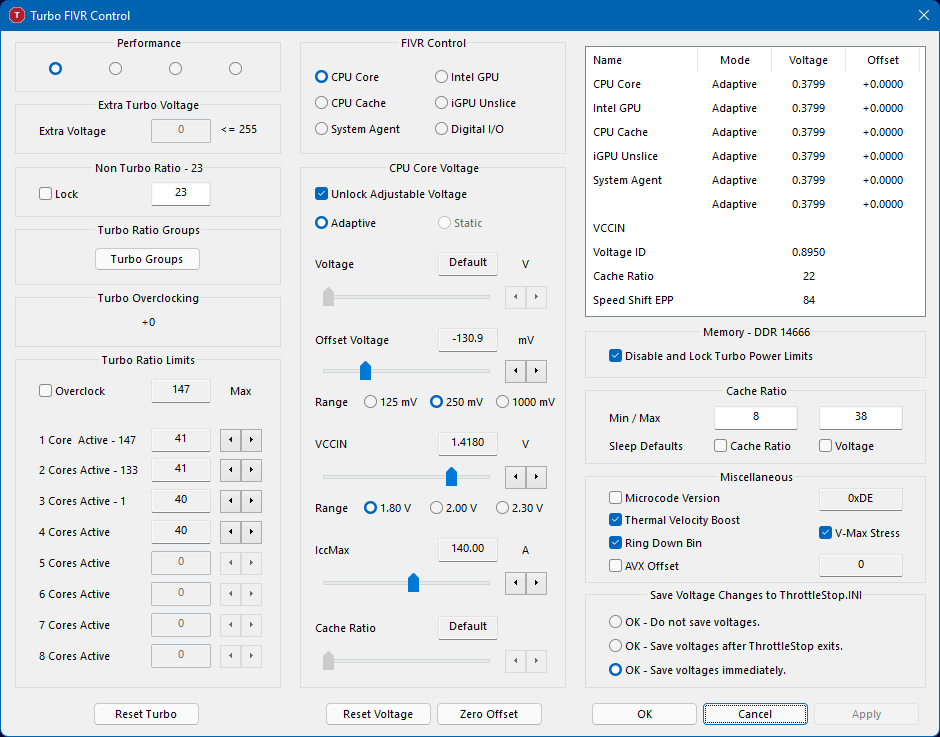The image size is (940, 737).
Task: Choose the 1000 mV offset range option
Action: point(503,402)
